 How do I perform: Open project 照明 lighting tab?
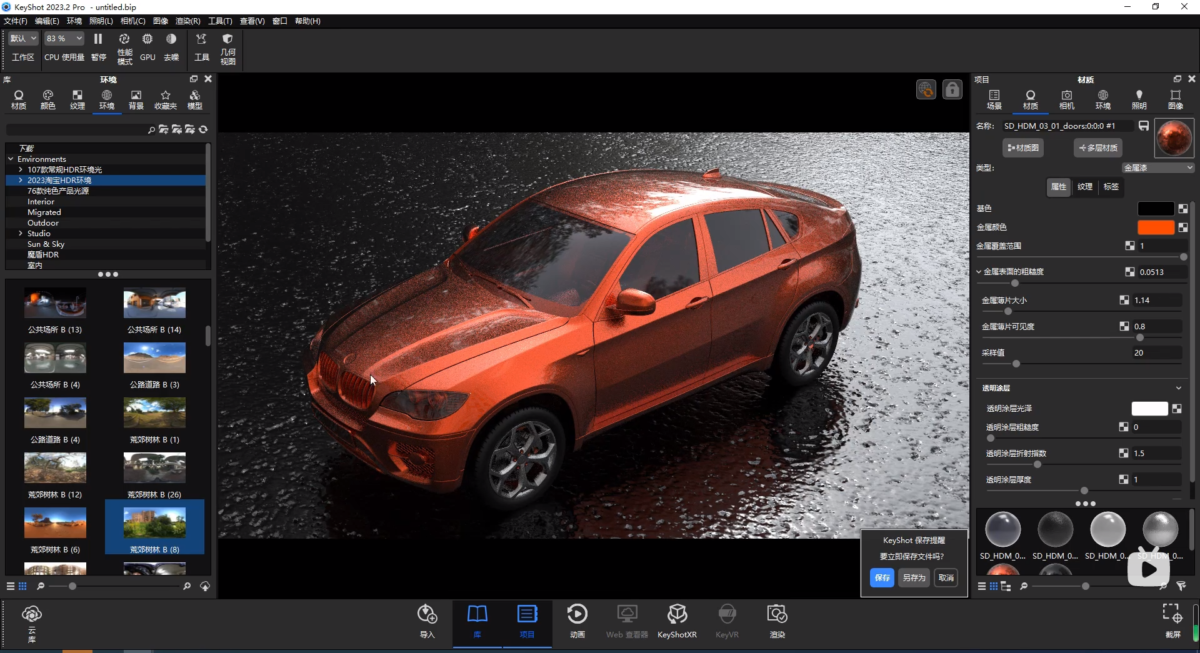click(1139, 99)
